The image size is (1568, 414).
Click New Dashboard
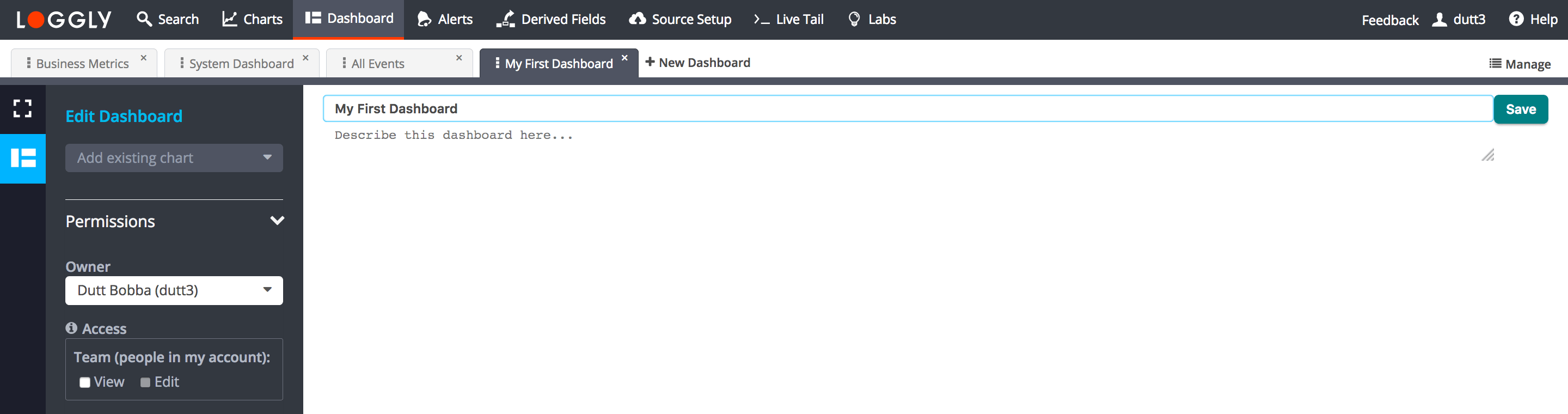pos(697,63)
